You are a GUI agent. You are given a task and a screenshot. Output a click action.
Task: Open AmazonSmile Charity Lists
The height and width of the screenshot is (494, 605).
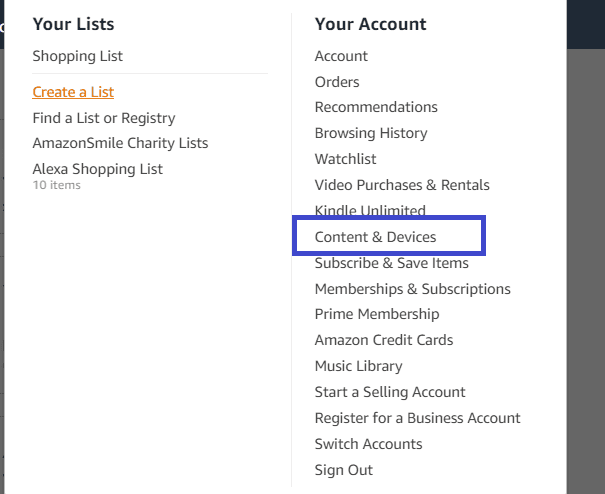click(x=120, y=143)
